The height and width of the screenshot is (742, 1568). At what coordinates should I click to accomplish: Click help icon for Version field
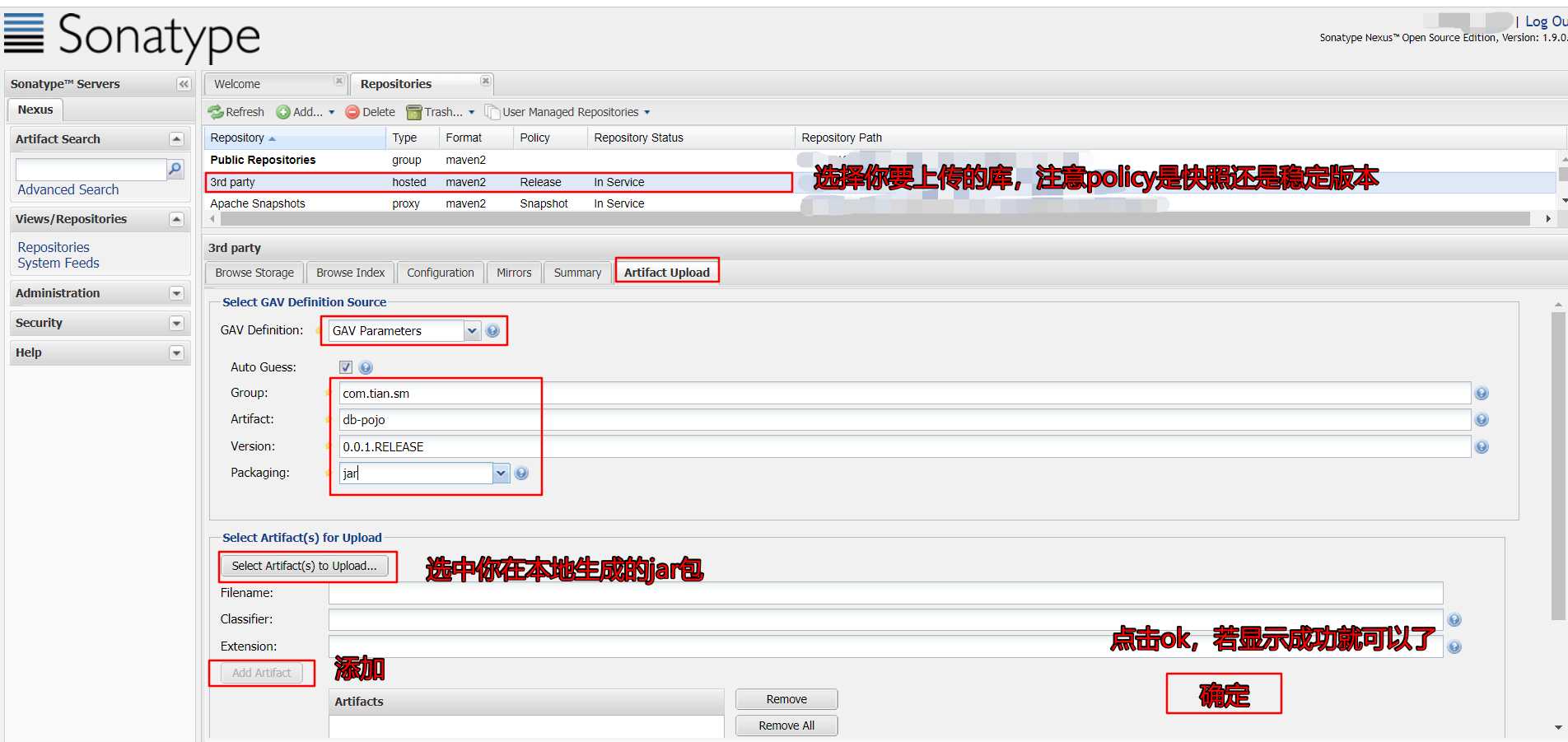click(1482, 447)
